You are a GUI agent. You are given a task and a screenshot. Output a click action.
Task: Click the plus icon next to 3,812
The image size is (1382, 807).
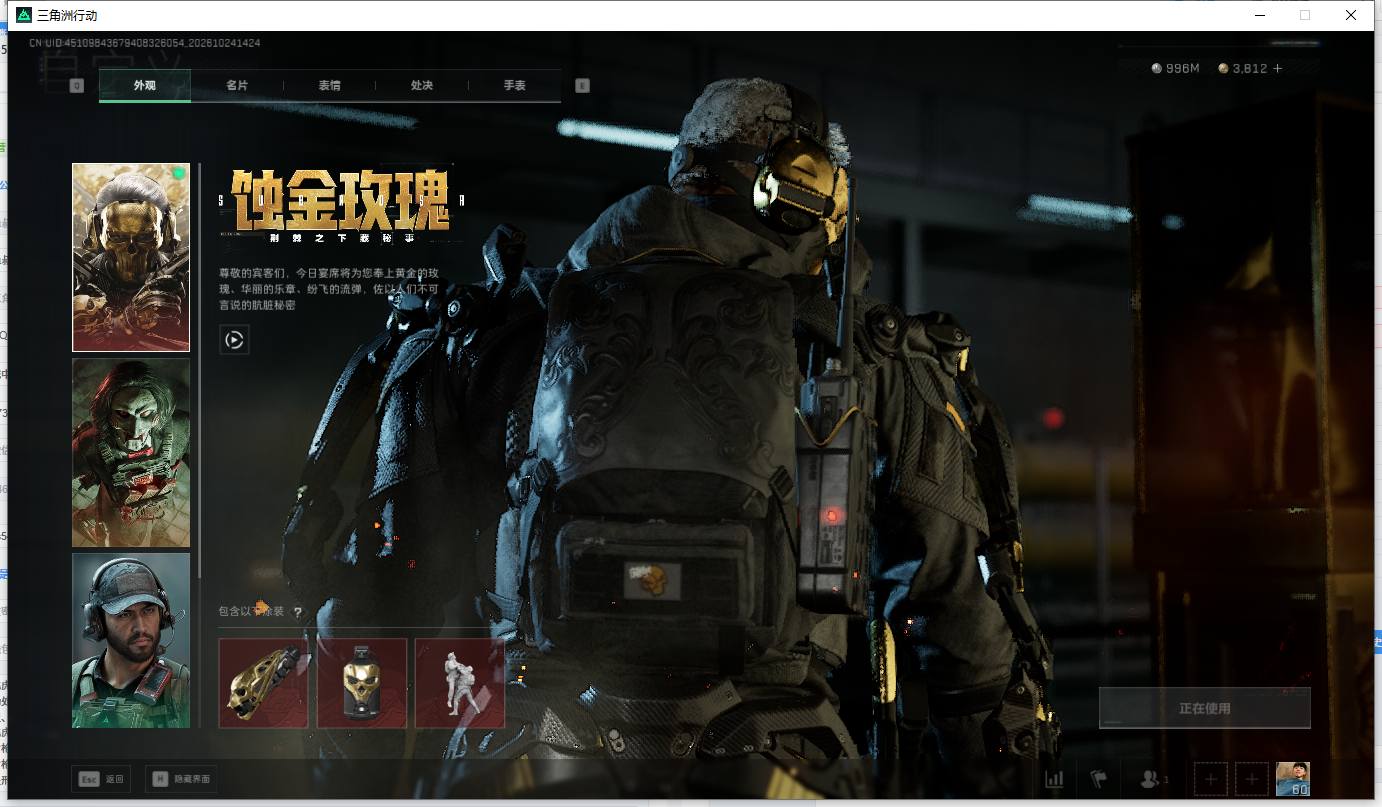coord(1277,68)
